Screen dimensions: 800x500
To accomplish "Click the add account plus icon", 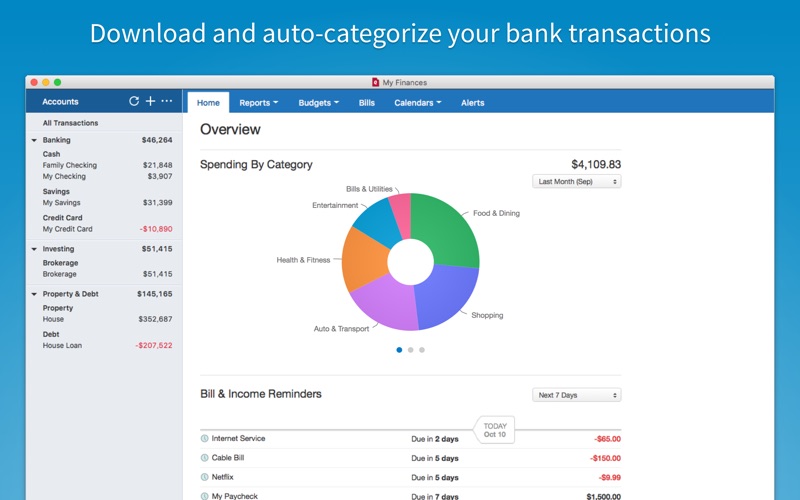I will pos(150,102).
